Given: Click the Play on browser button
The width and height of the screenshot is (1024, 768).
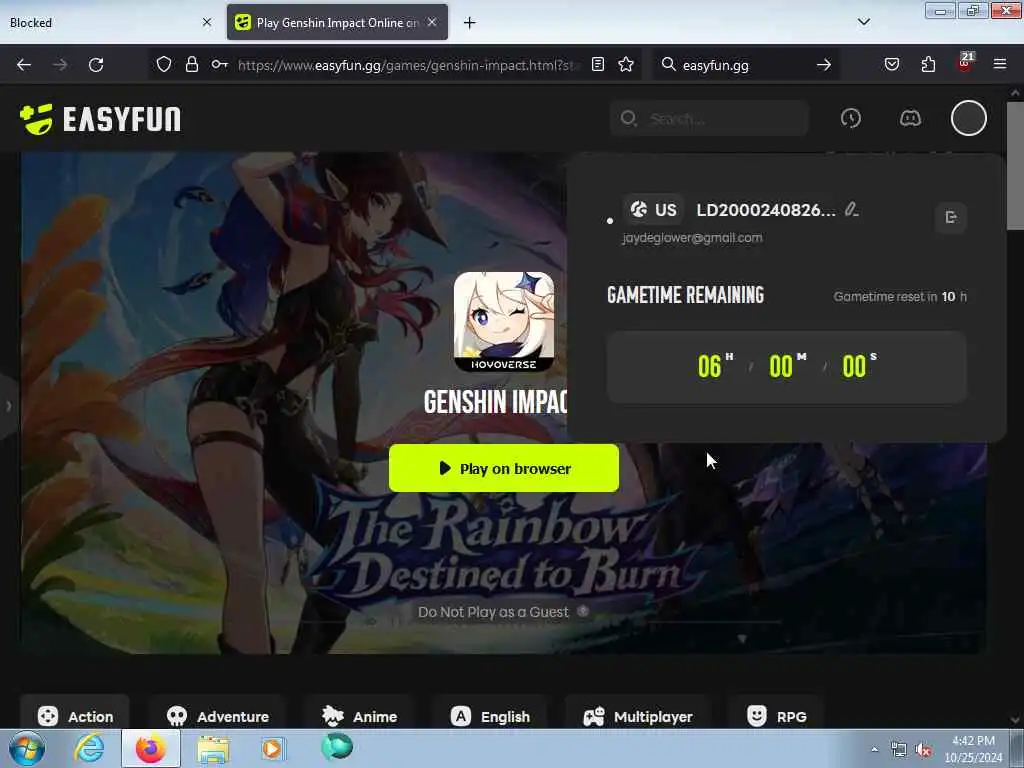Looking at the screenshot, I should (x=504, y=468).
